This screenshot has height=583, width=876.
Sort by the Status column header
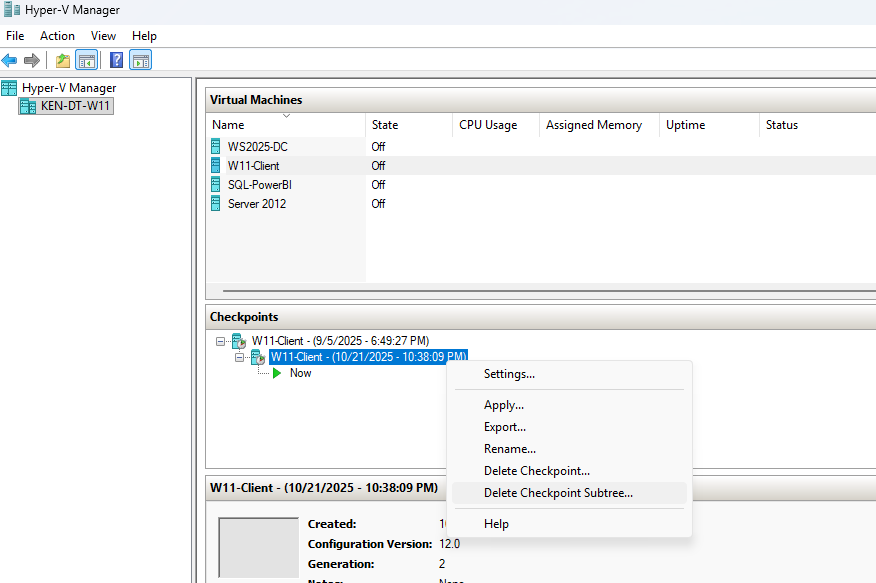[818, 125]
